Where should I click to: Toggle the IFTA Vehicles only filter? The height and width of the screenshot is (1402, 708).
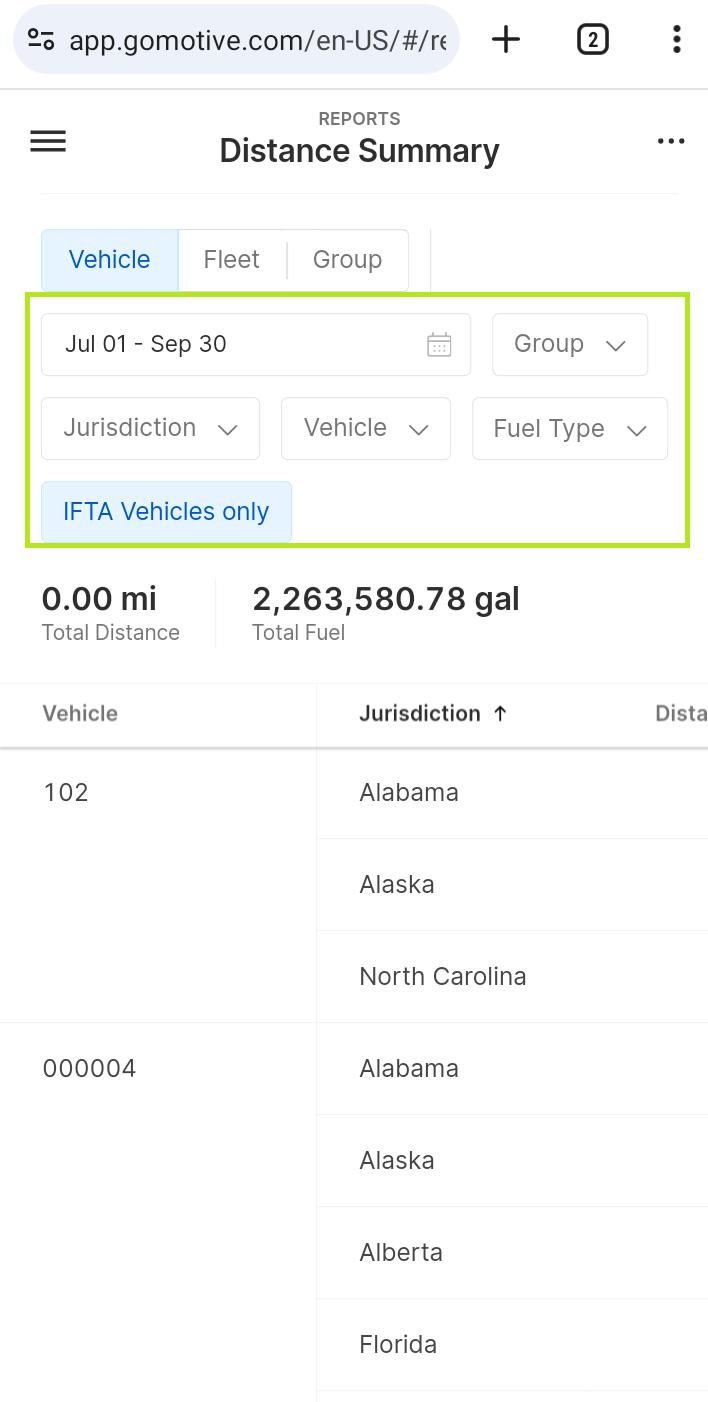click(x=166, y=512)
